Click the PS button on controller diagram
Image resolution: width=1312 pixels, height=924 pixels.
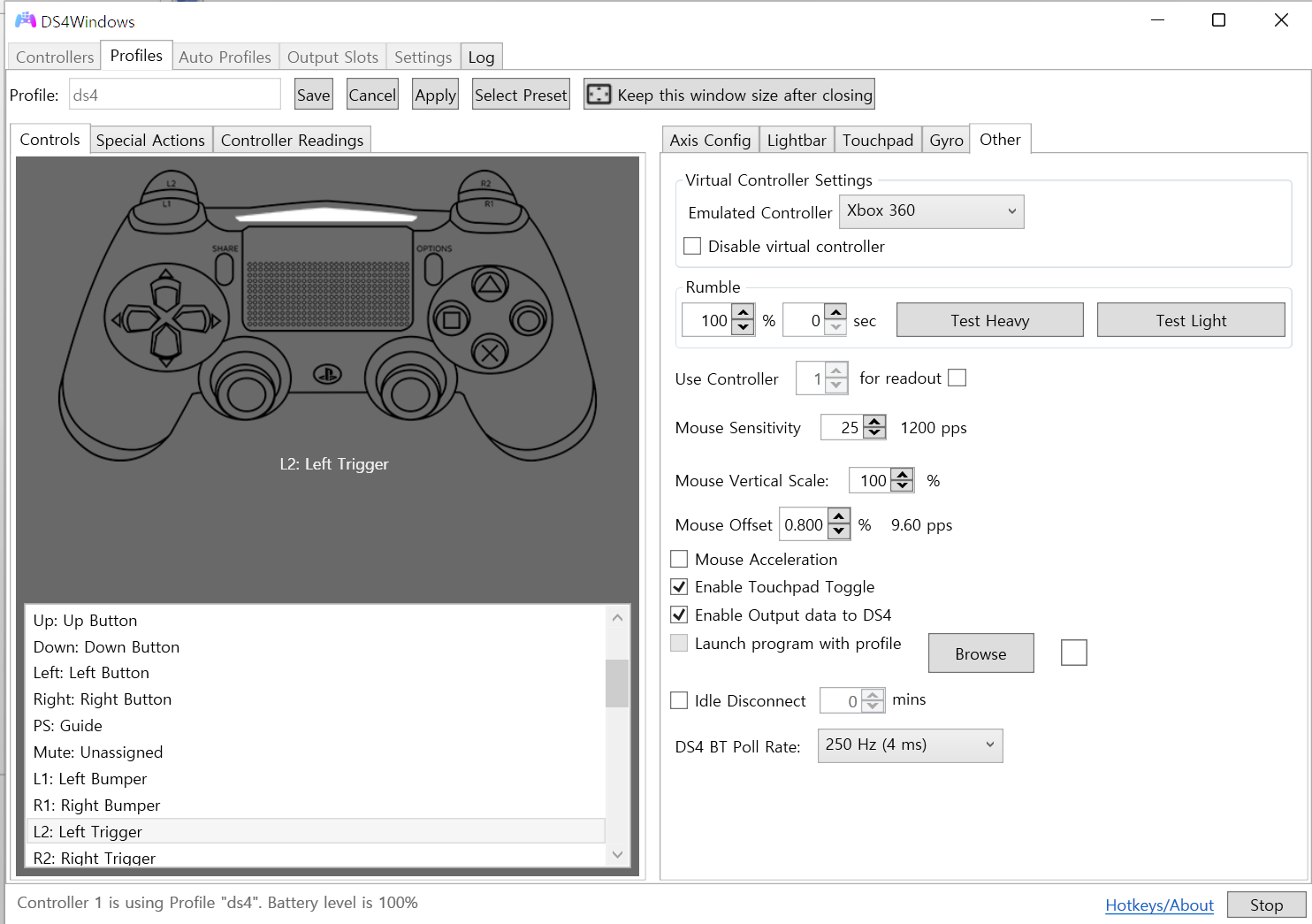coord(328,376)
